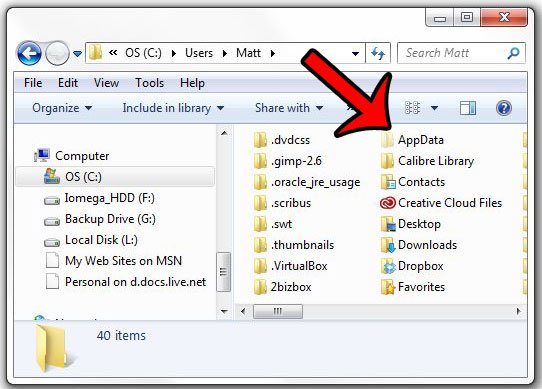
Task: Click the Change your view icon
Action: pos(412,108)
